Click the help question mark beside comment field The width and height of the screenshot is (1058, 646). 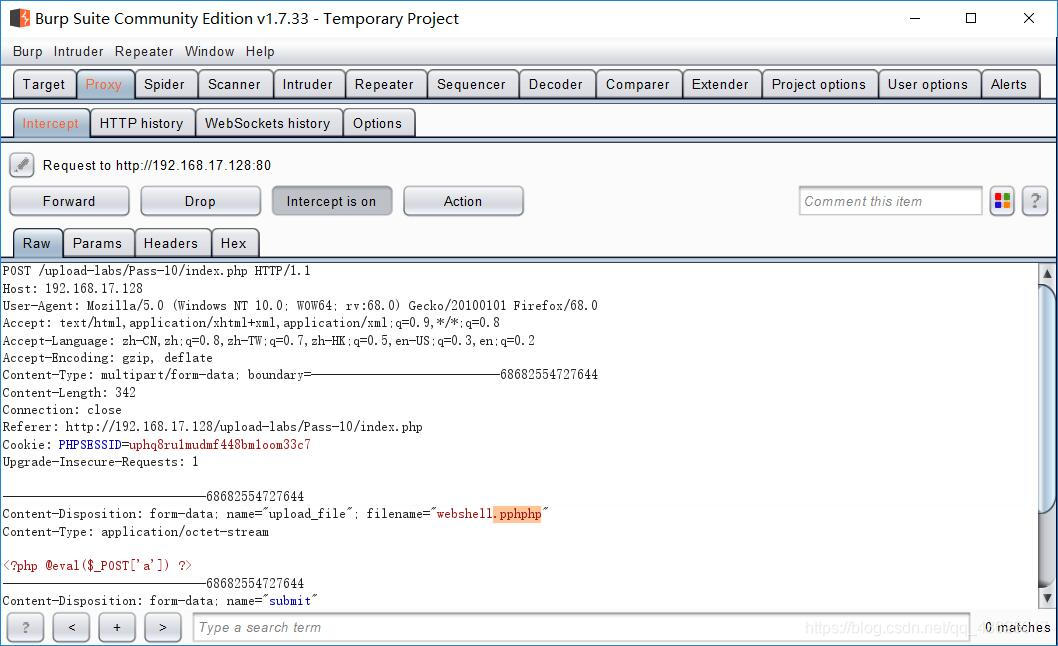tap(1034, 201)
